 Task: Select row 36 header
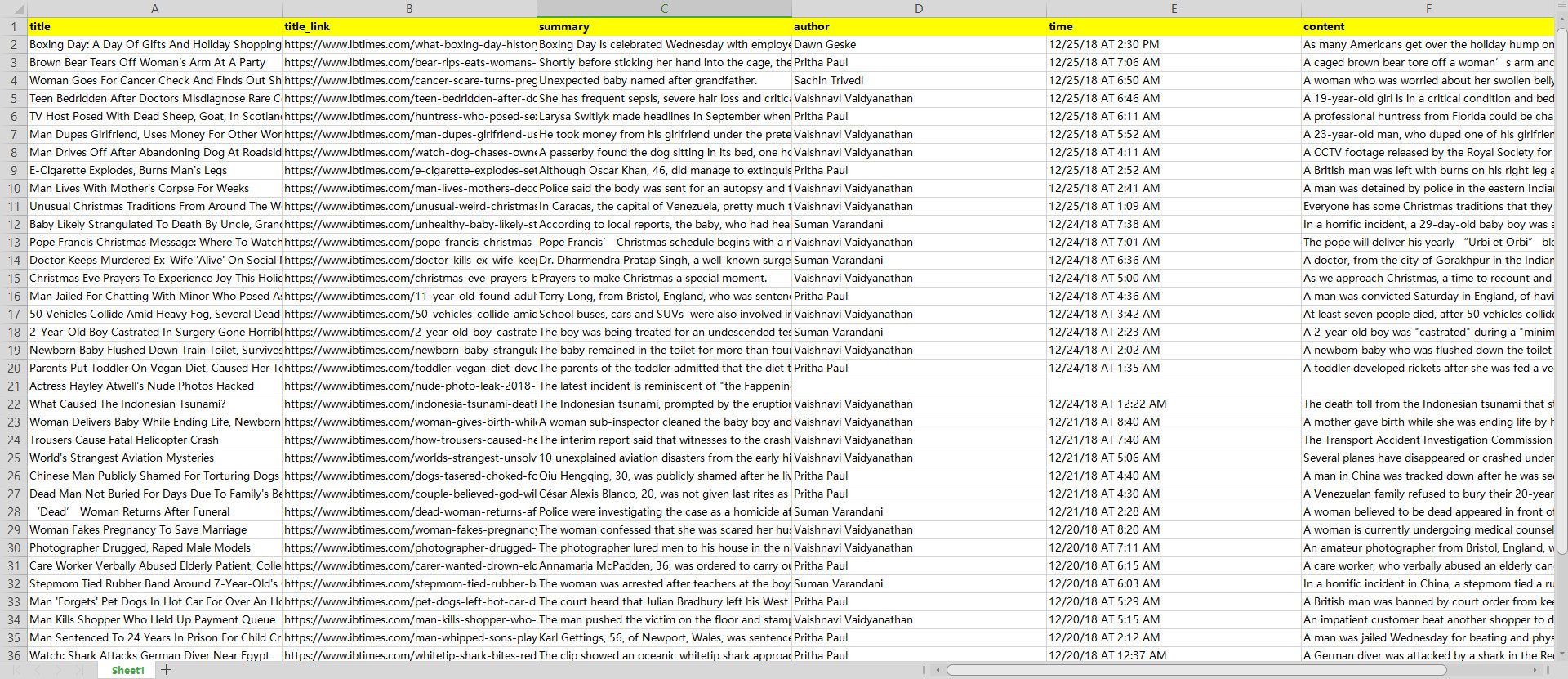tap(13, 655)
